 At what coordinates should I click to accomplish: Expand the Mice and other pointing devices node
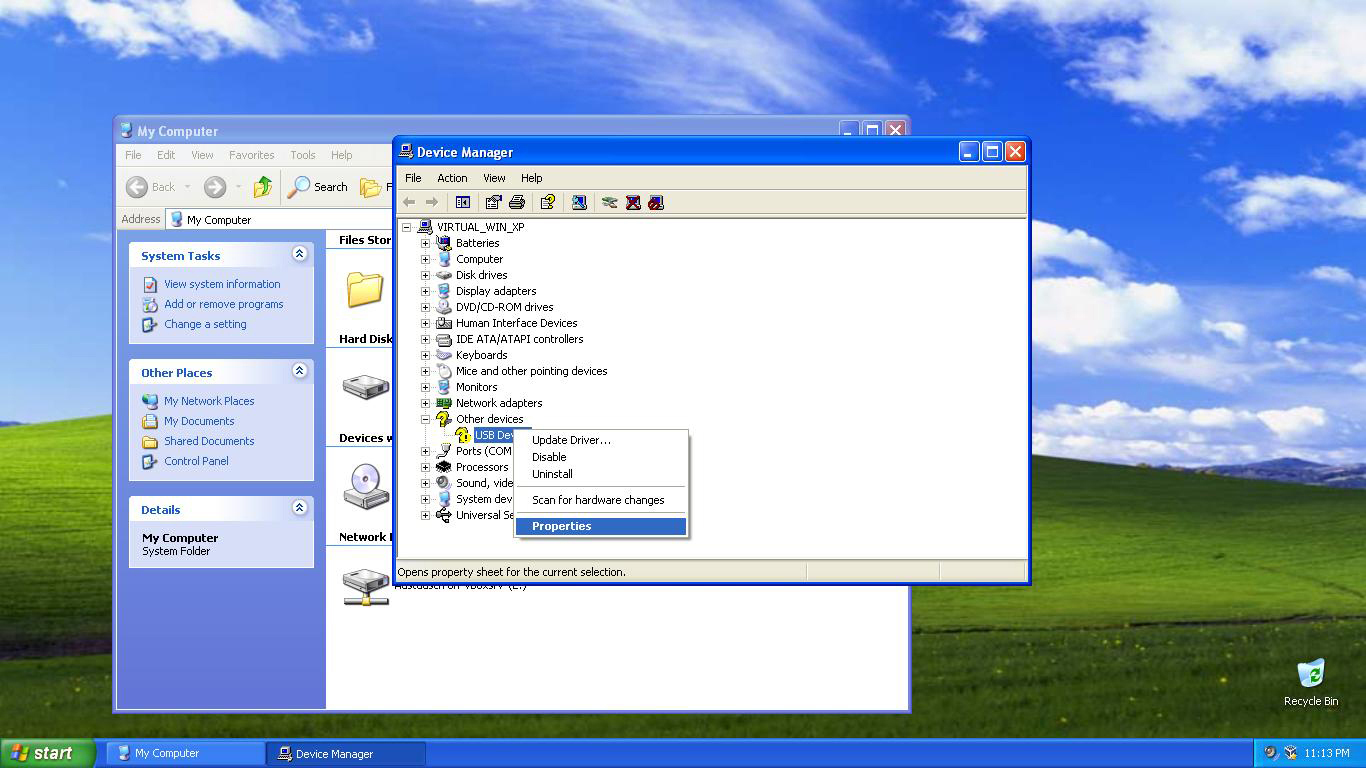[425, 371]
